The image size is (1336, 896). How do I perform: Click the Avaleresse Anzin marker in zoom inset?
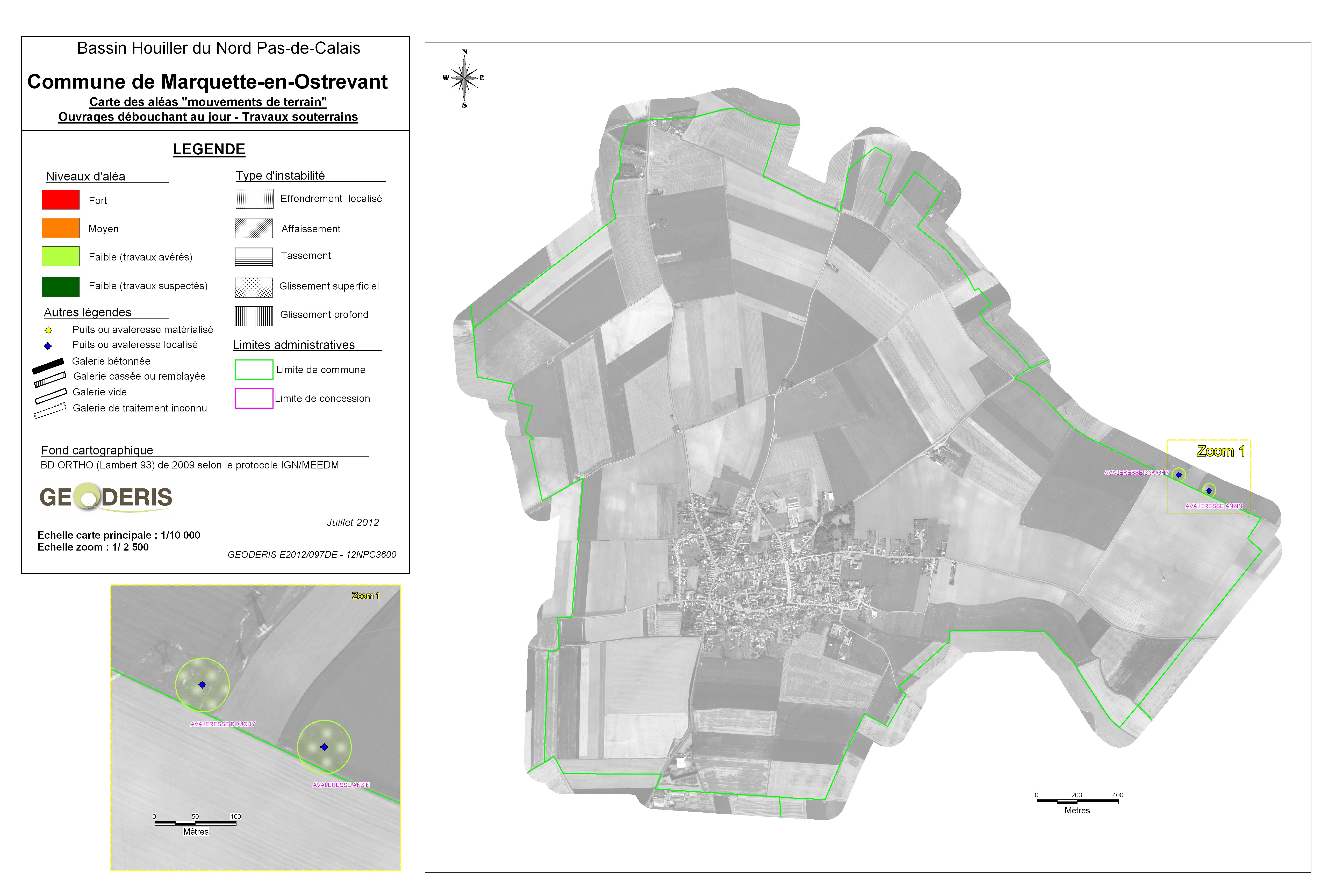(324, 747)
